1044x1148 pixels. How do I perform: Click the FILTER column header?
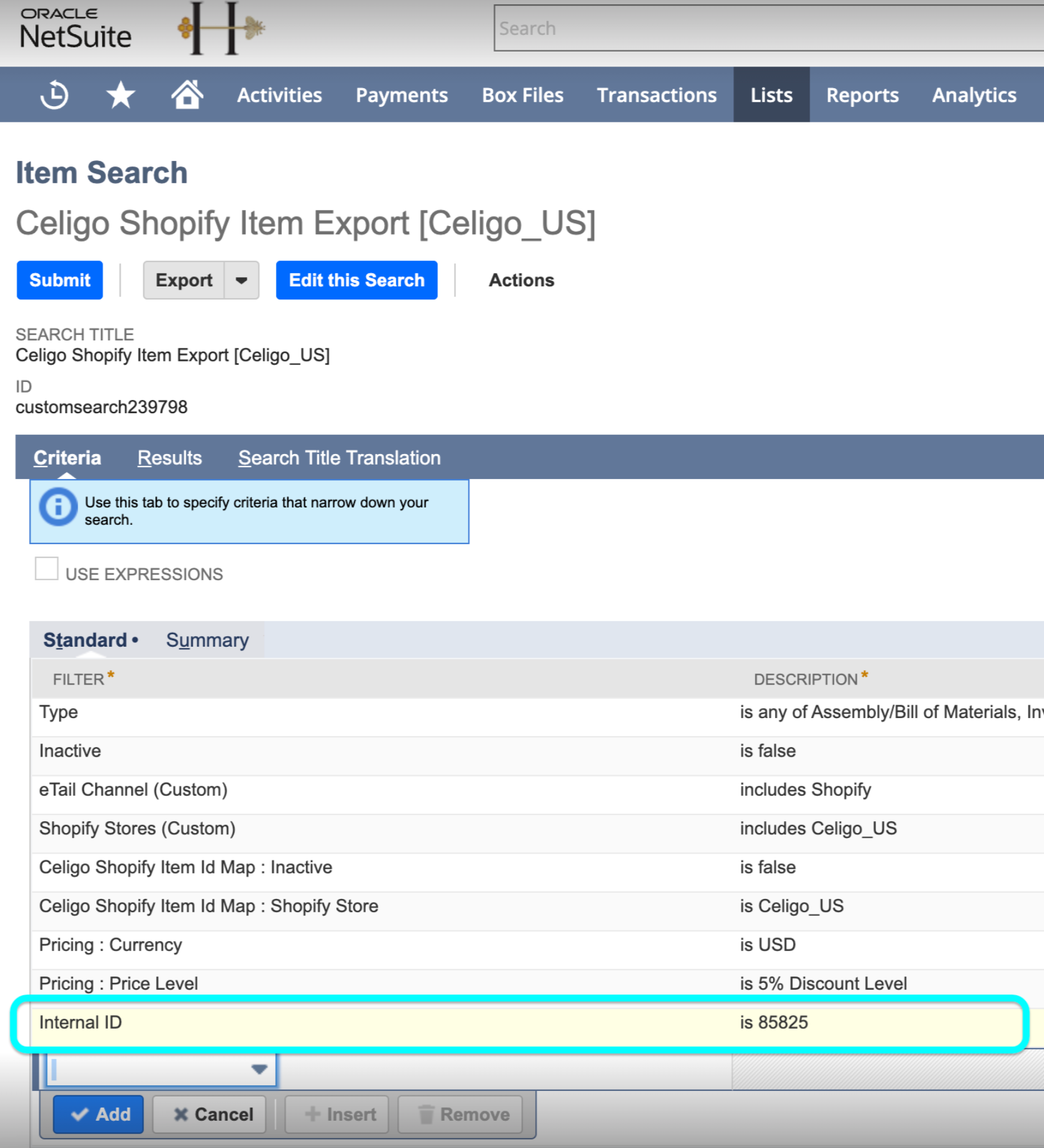pyautogui.click(x=78, y=680)
